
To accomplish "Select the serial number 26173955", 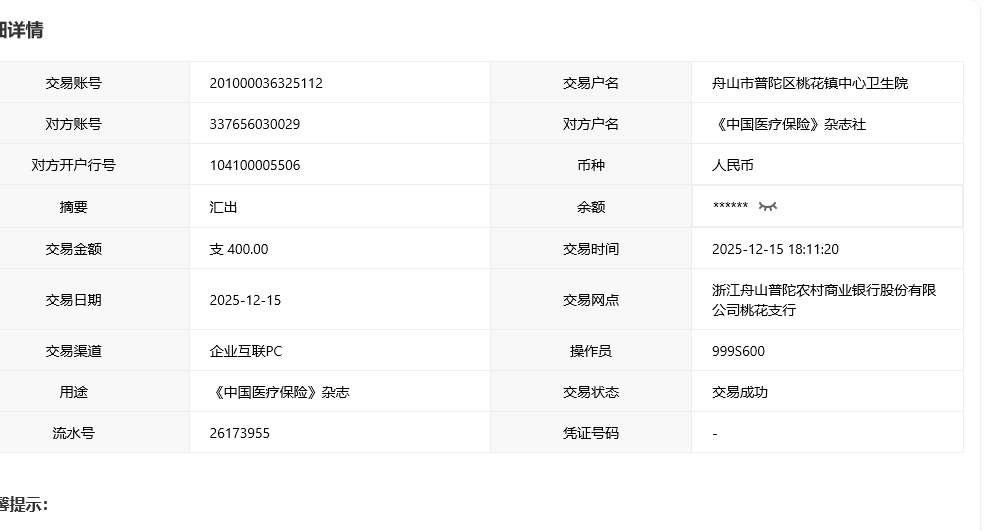I will click(240, 433).
